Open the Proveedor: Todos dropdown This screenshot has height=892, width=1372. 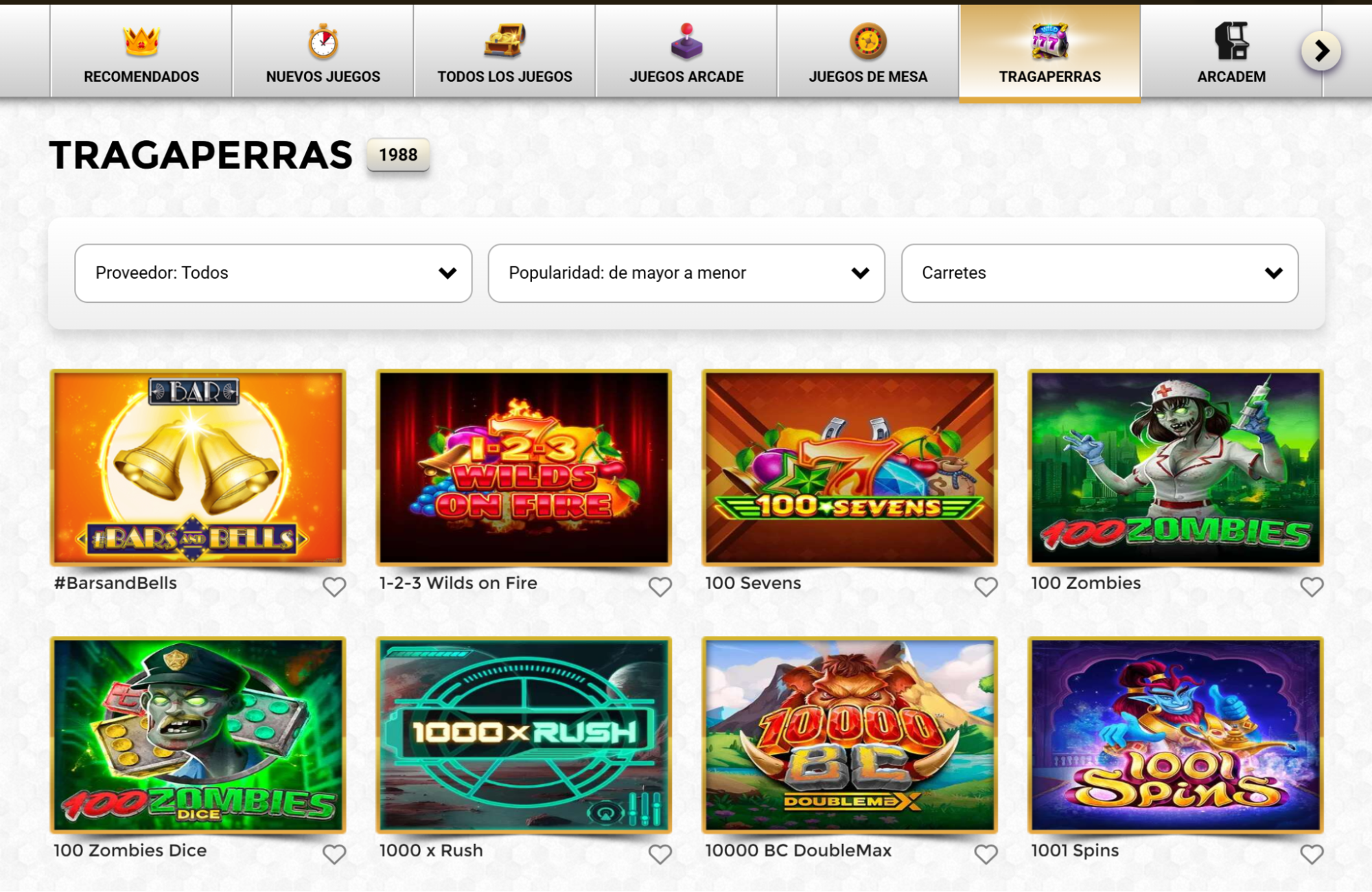point(273,273)
